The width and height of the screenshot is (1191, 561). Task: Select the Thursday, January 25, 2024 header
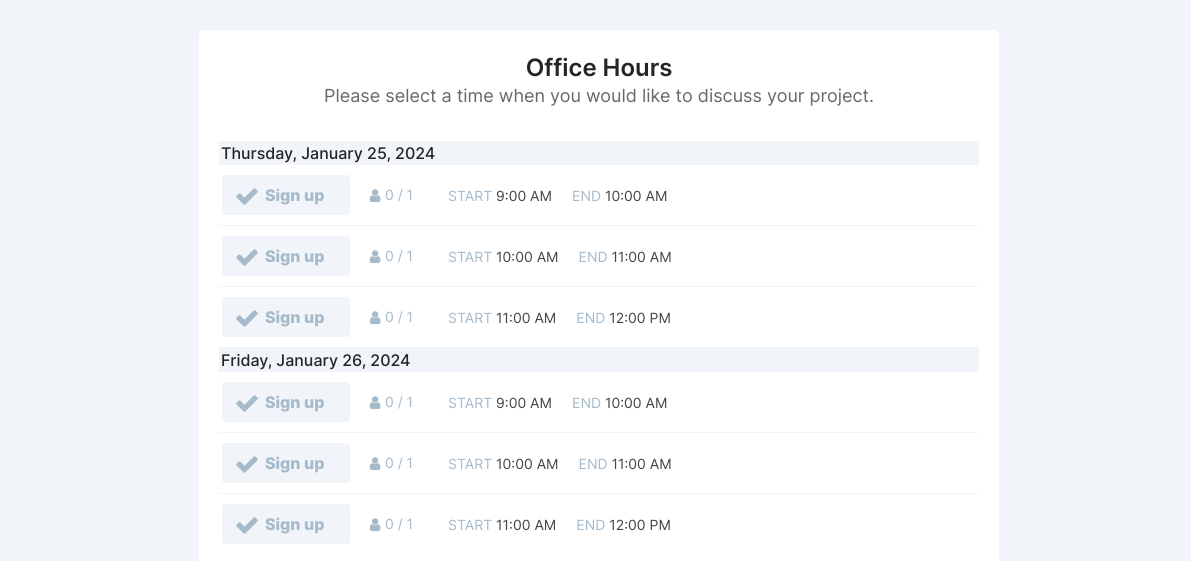(599, 153)
